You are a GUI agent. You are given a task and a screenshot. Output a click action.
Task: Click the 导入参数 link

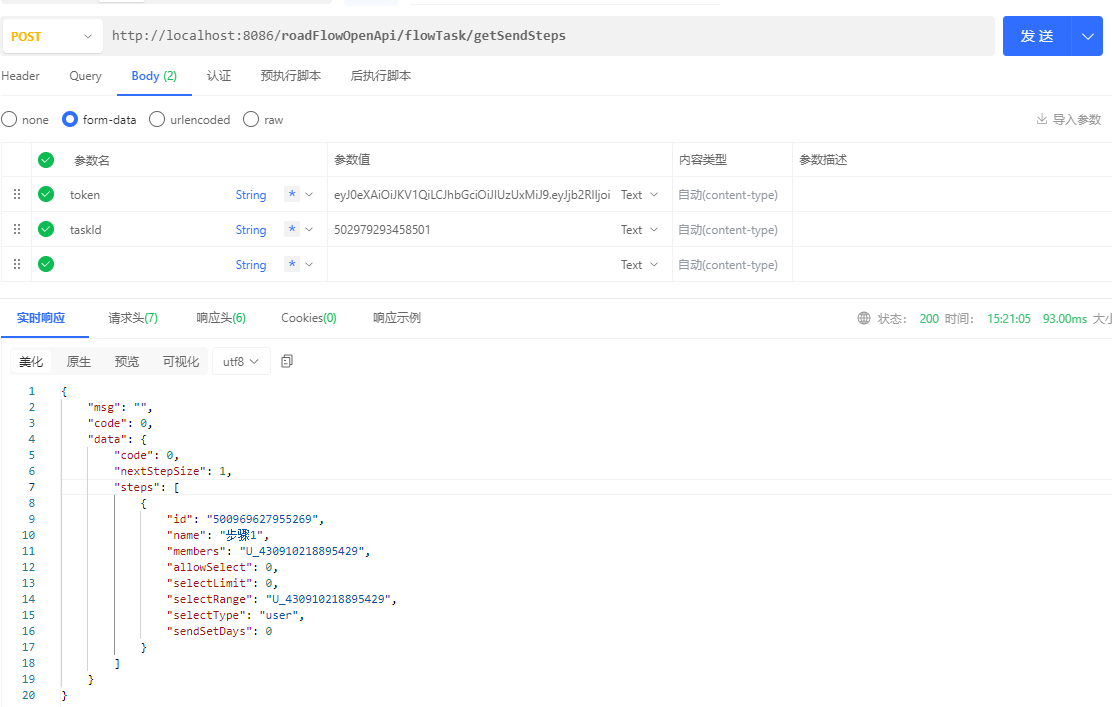pos(1077,119)
